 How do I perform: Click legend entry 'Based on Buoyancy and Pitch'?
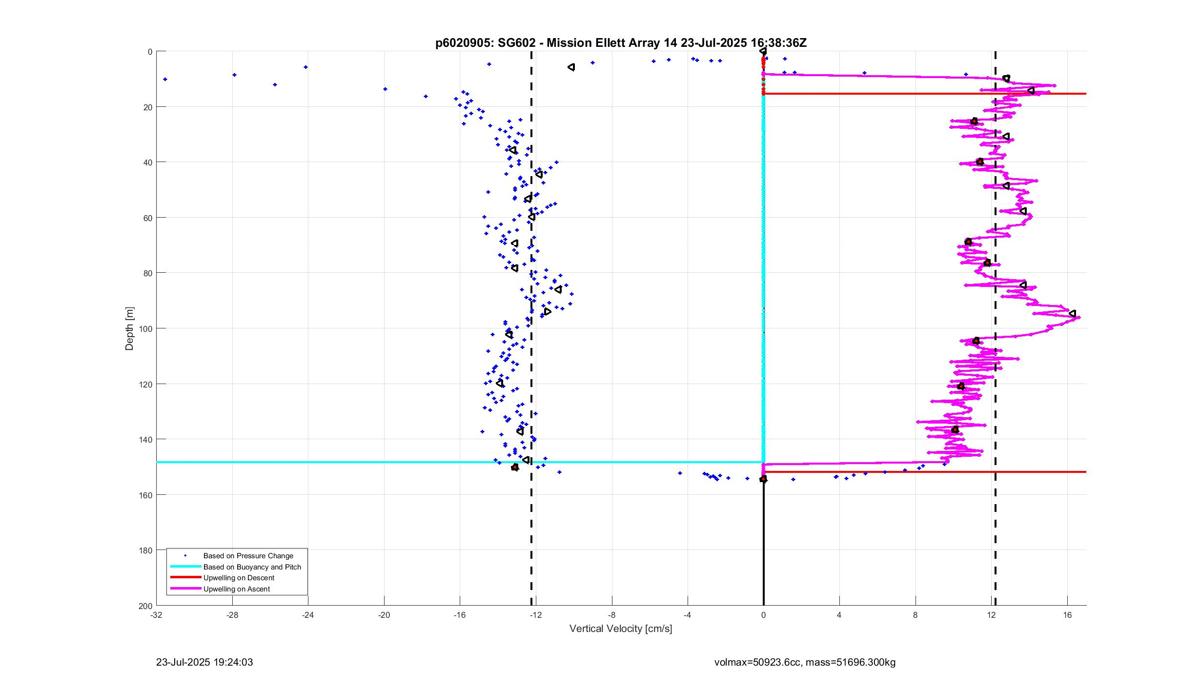pyautogui.click(x=252, y=566)
